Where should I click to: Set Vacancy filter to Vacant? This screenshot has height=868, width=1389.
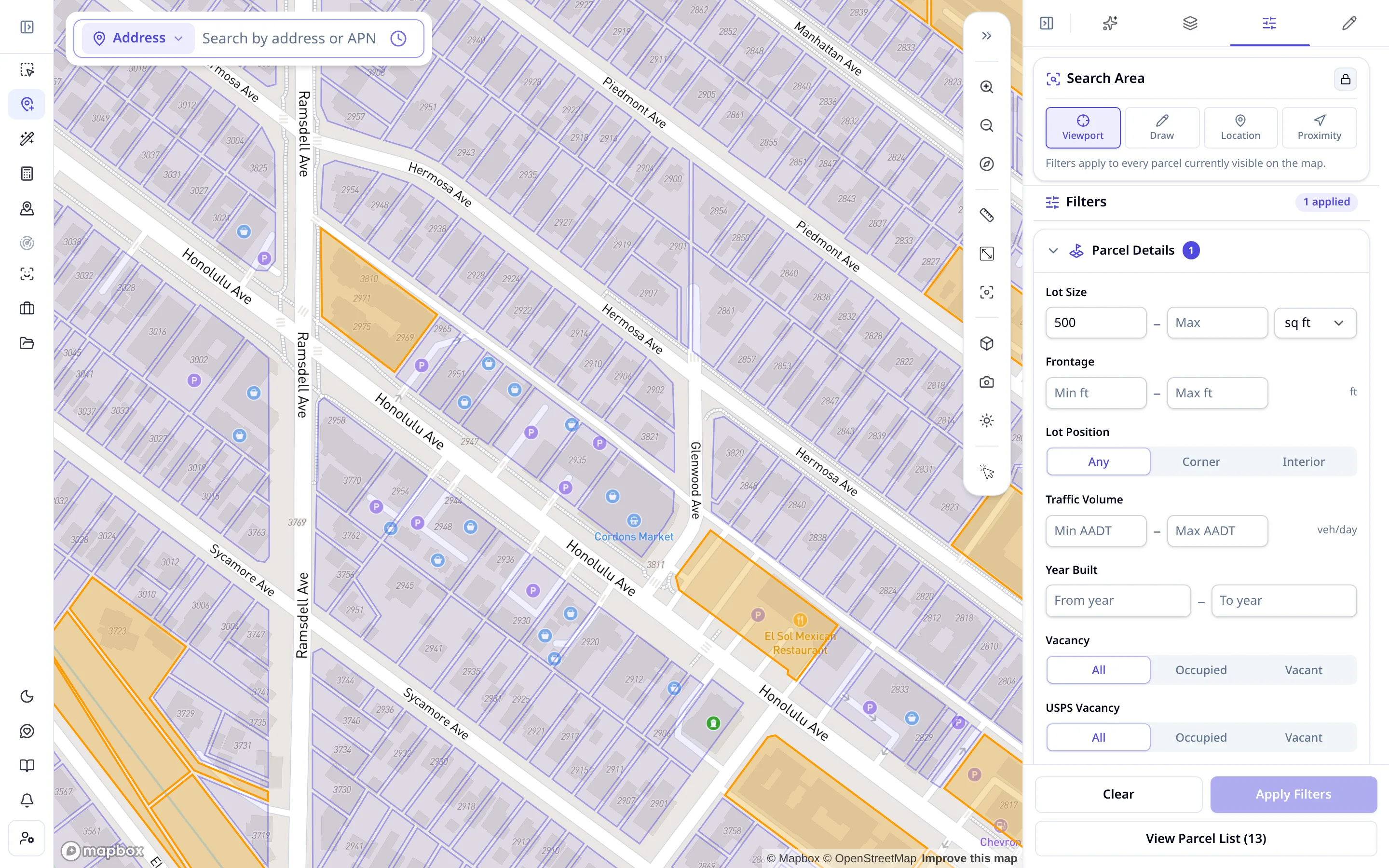point(1304,670)
